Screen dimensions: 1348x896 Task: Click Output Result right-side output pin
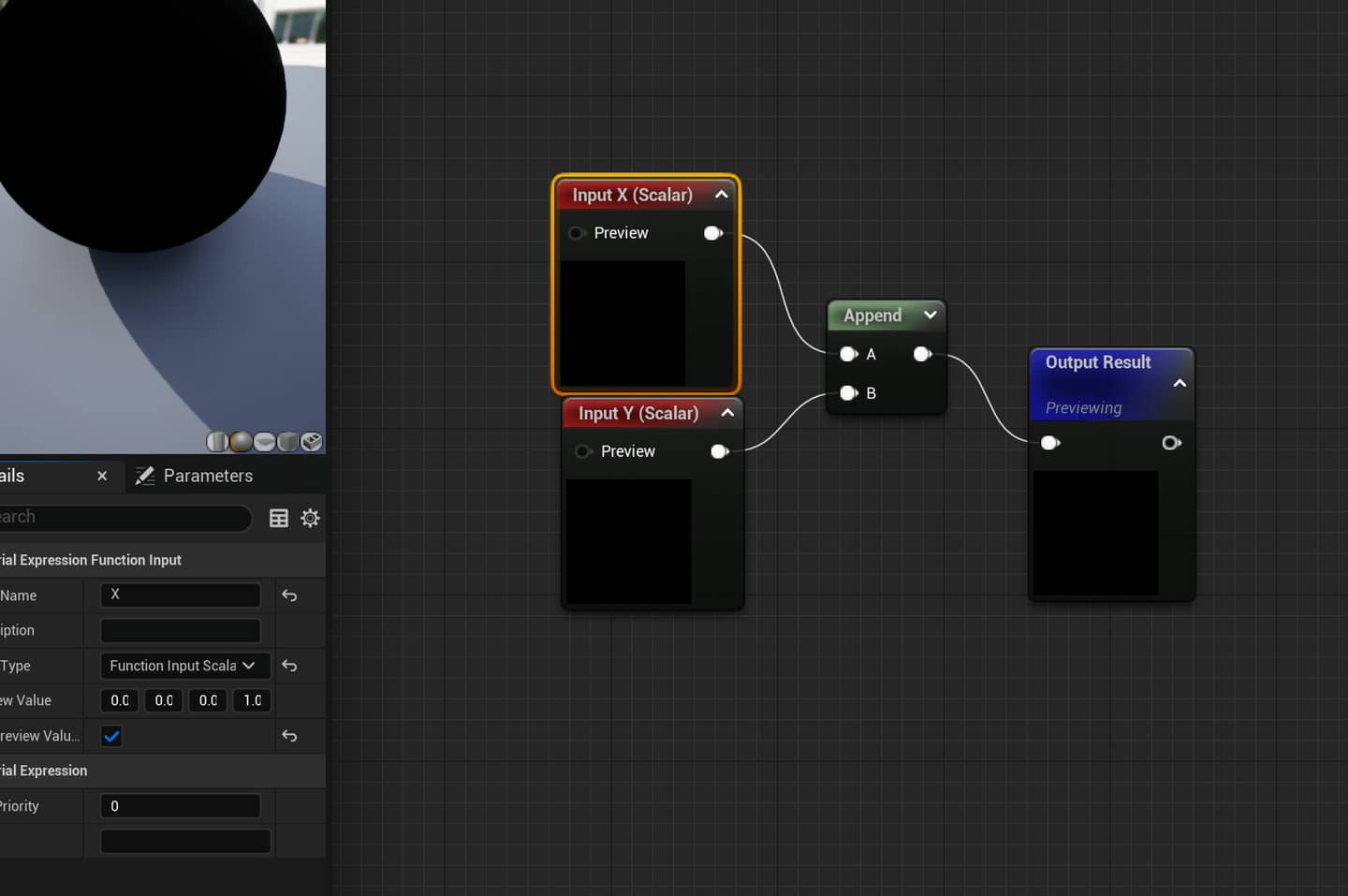[1171, 443]
